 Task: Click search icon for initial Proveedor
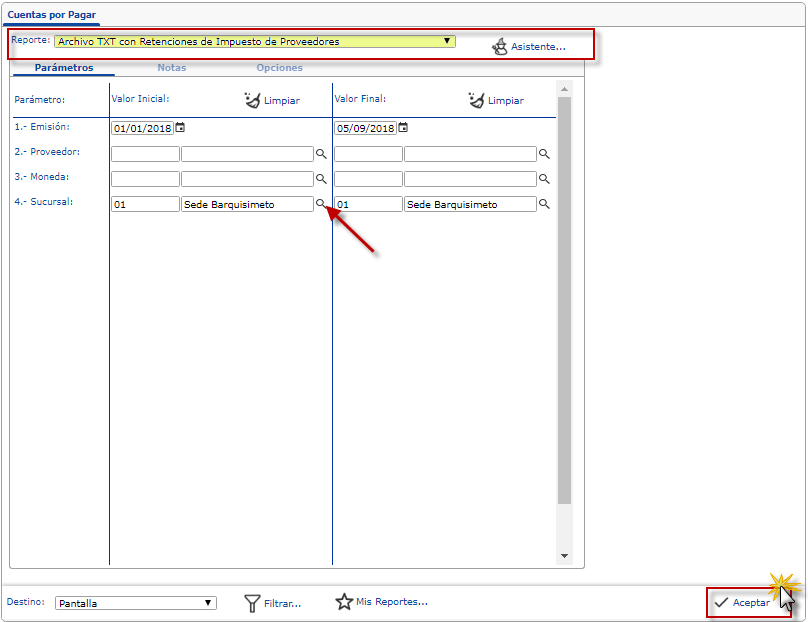point(321,154)
